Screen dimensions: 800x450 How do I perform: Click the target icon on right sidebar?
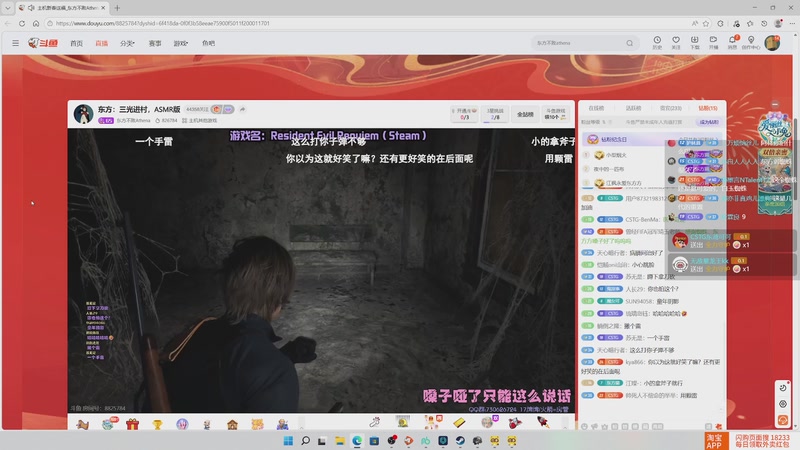783,404
